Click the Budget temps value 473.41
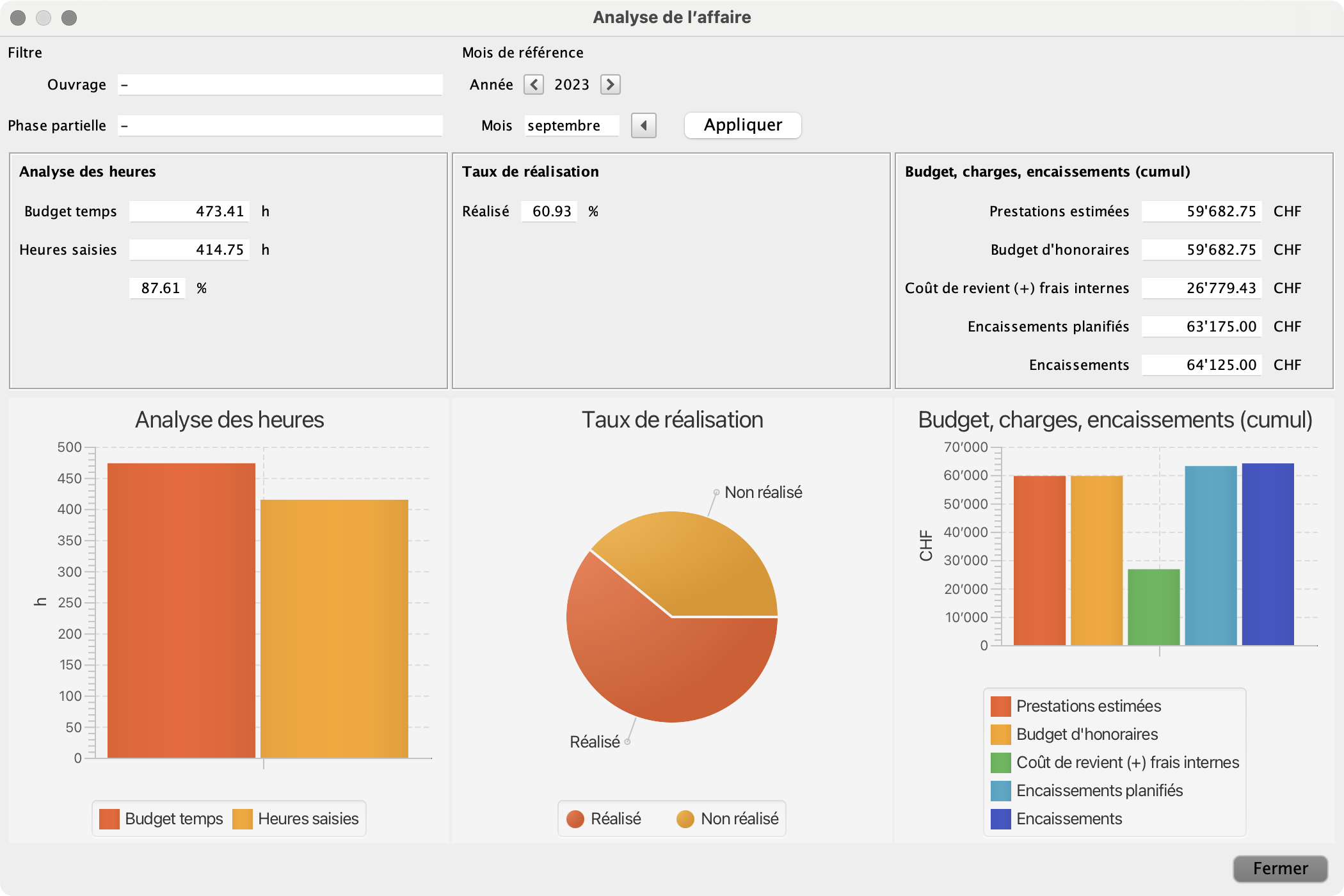This screenshot has height=896, width=1344. [x=189, y=211]
